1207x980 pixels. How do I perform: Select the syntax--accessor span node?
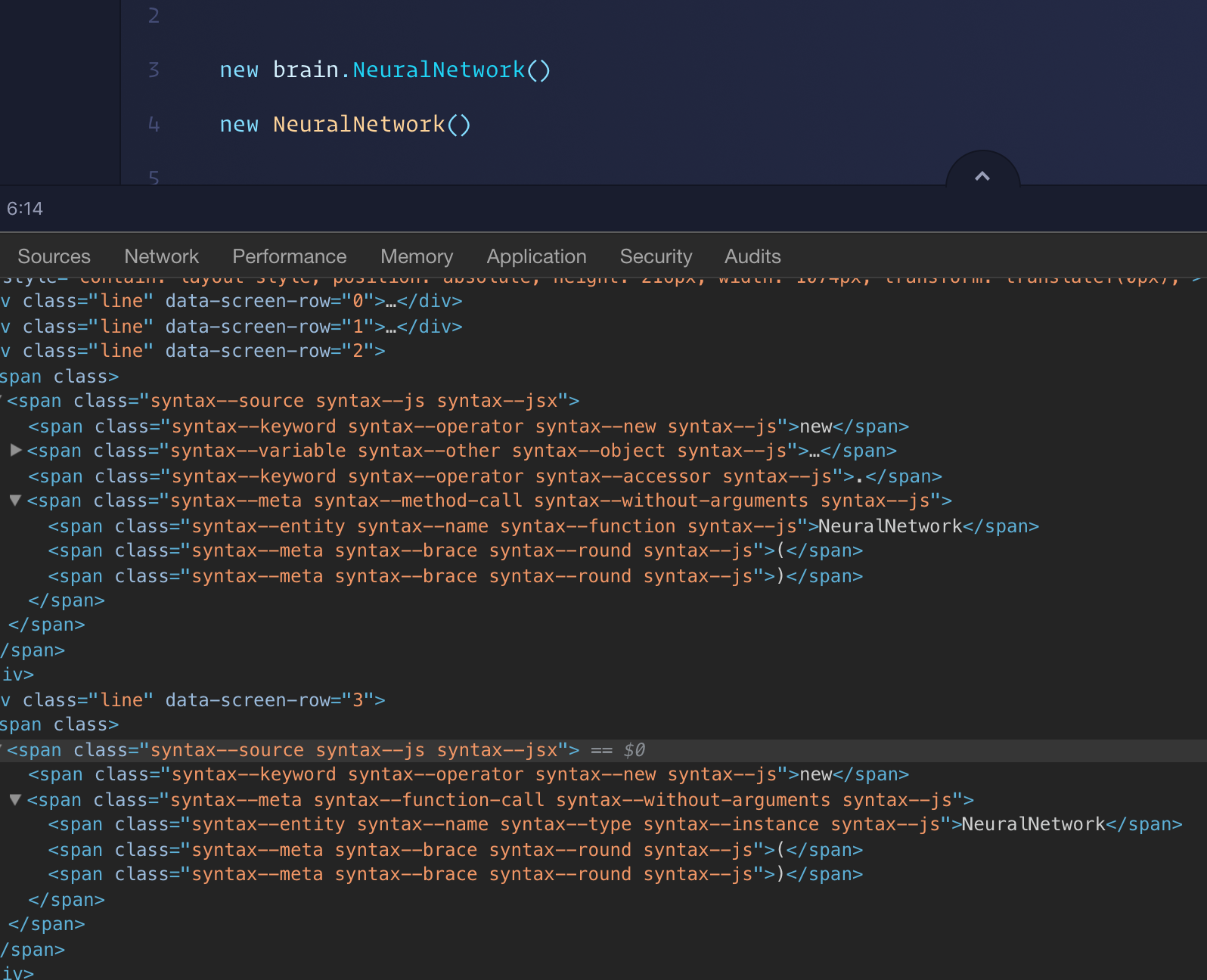485,476
